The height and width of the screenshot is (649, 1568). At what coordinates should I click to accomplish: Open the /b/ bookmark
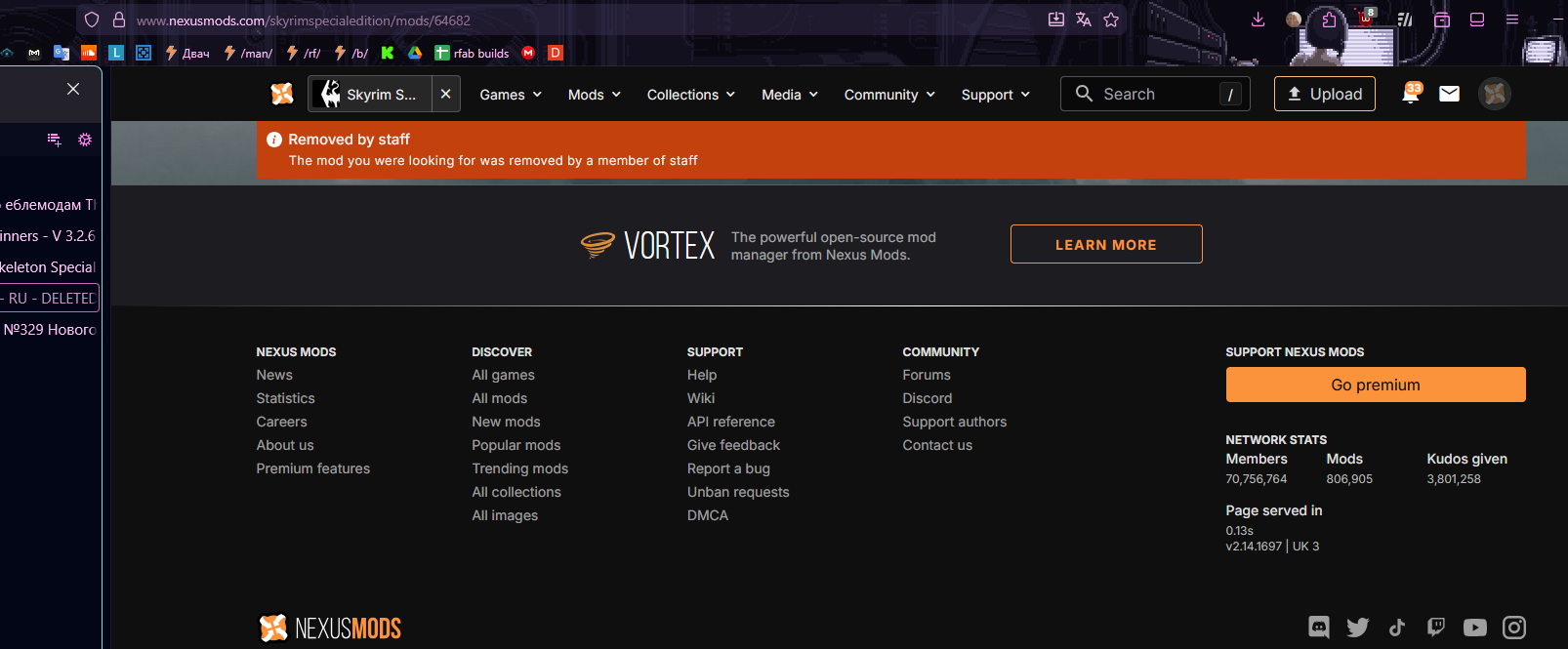351,53
